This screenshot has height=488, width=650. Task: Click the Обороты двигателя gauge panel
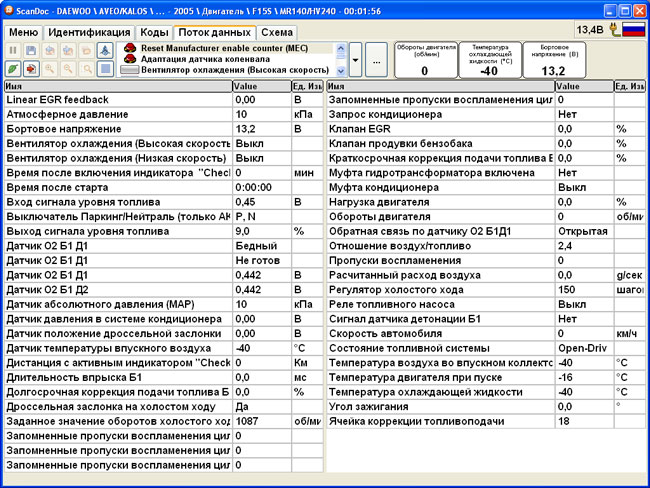[x=424, y=60]
